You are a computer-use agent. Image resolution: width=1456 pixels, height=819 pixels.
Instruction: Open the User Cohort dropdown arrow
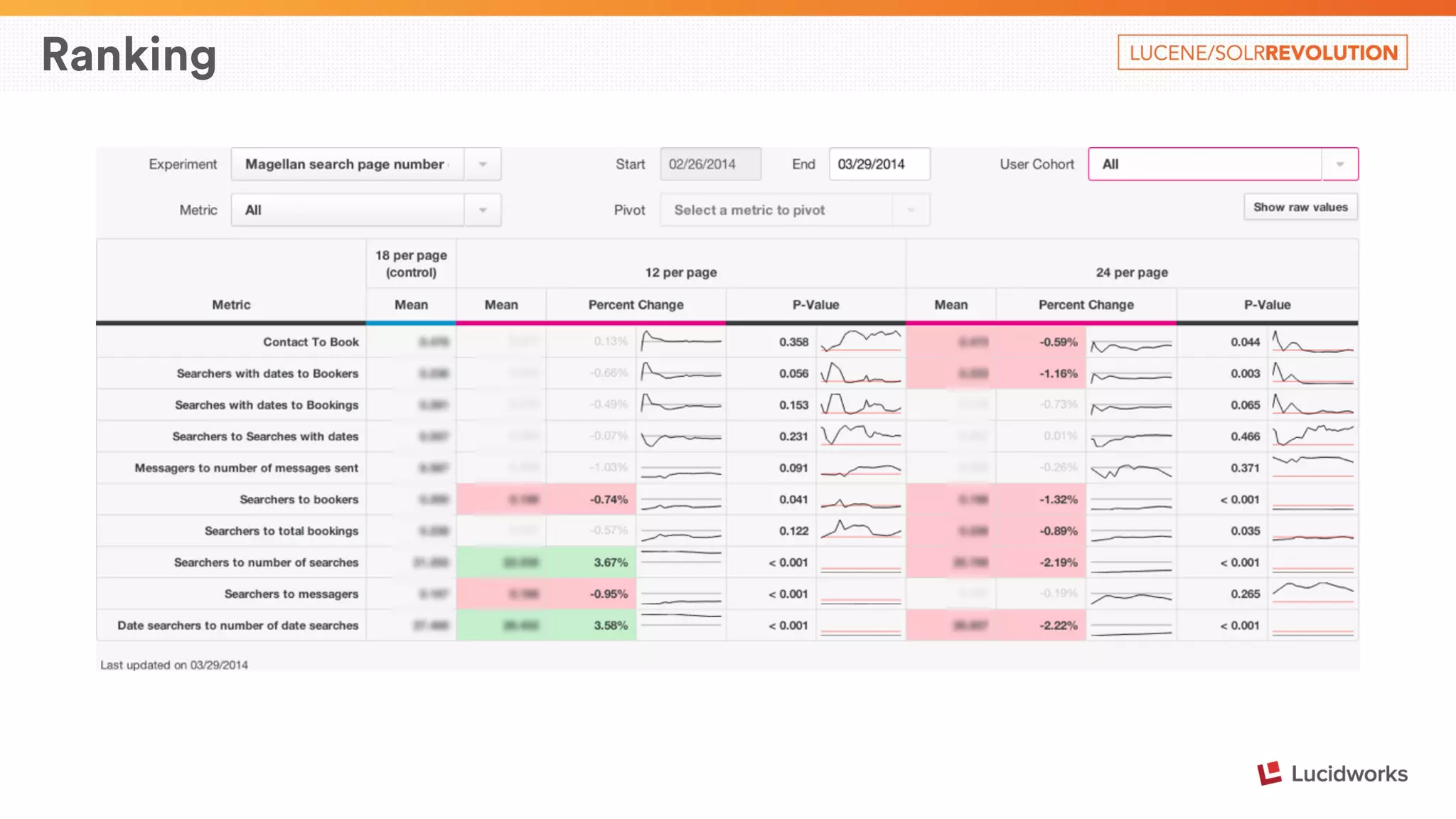pos(1339,164)
